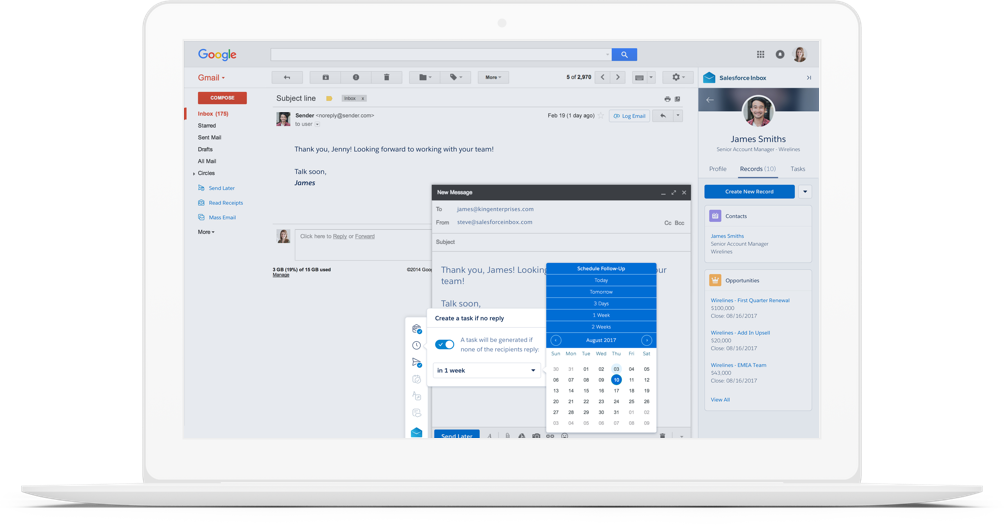The height and width of the screenshot is (525, 1004).
Task: Toggle the create task if no reply switch
Action: coord(445,344)
